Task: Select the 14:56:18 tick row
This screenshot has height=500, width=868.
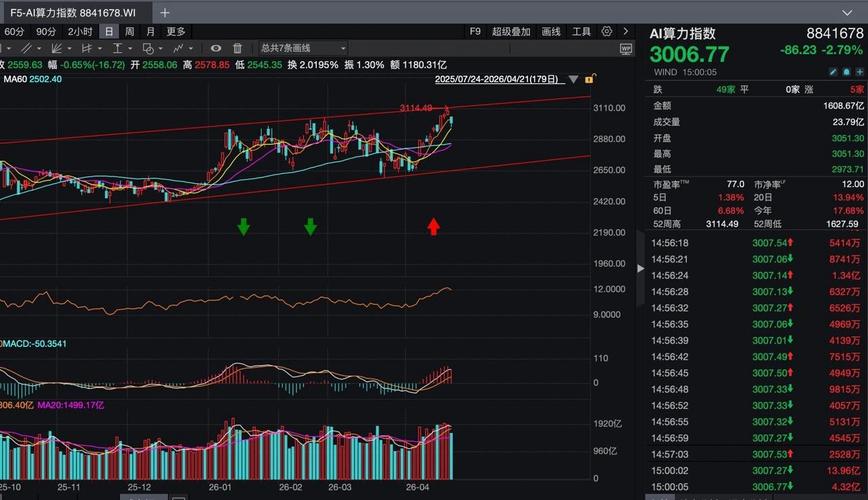Action: point(756,243)
